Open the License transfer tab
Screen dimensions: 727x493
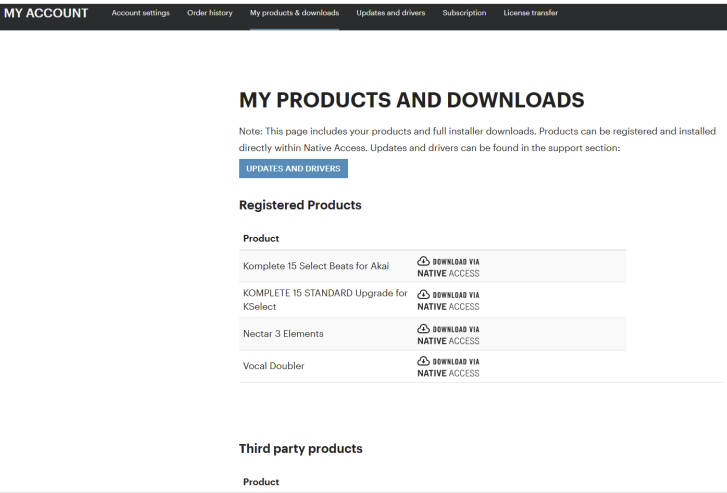pyautogui.click(x=530, y=13)
